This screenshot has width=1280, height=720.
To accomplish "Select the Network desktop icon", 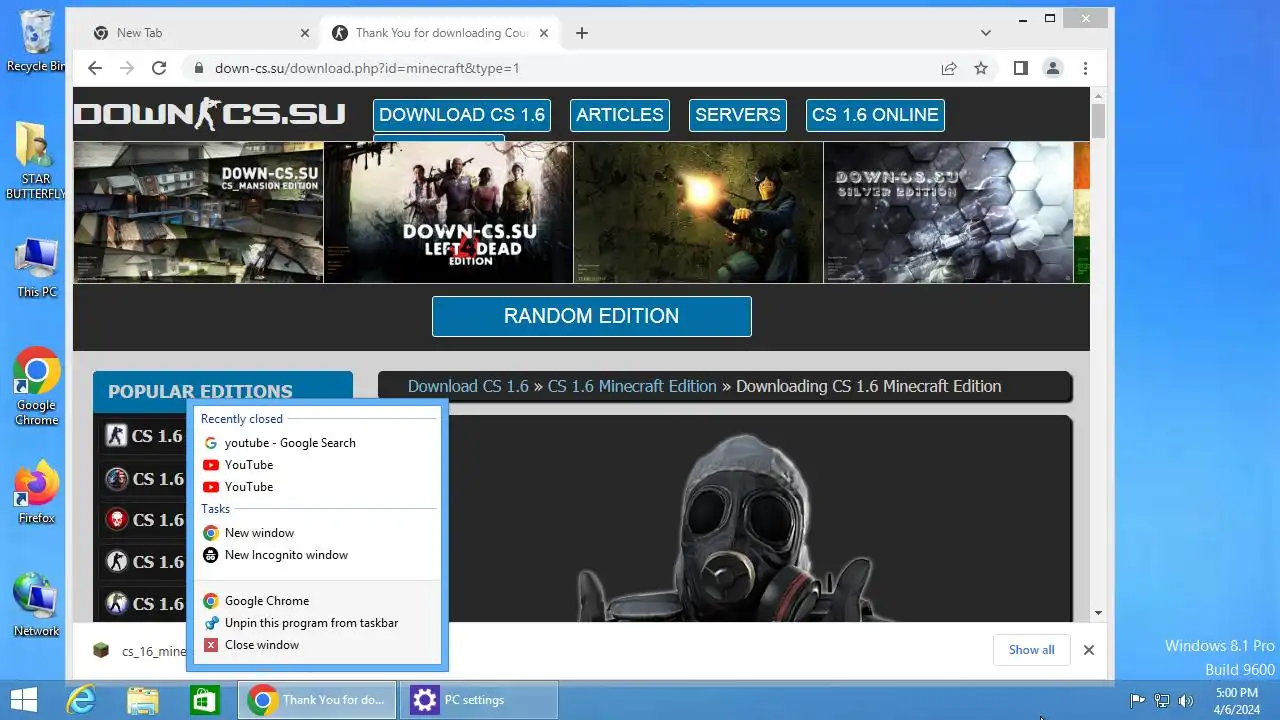I will 36,605.
